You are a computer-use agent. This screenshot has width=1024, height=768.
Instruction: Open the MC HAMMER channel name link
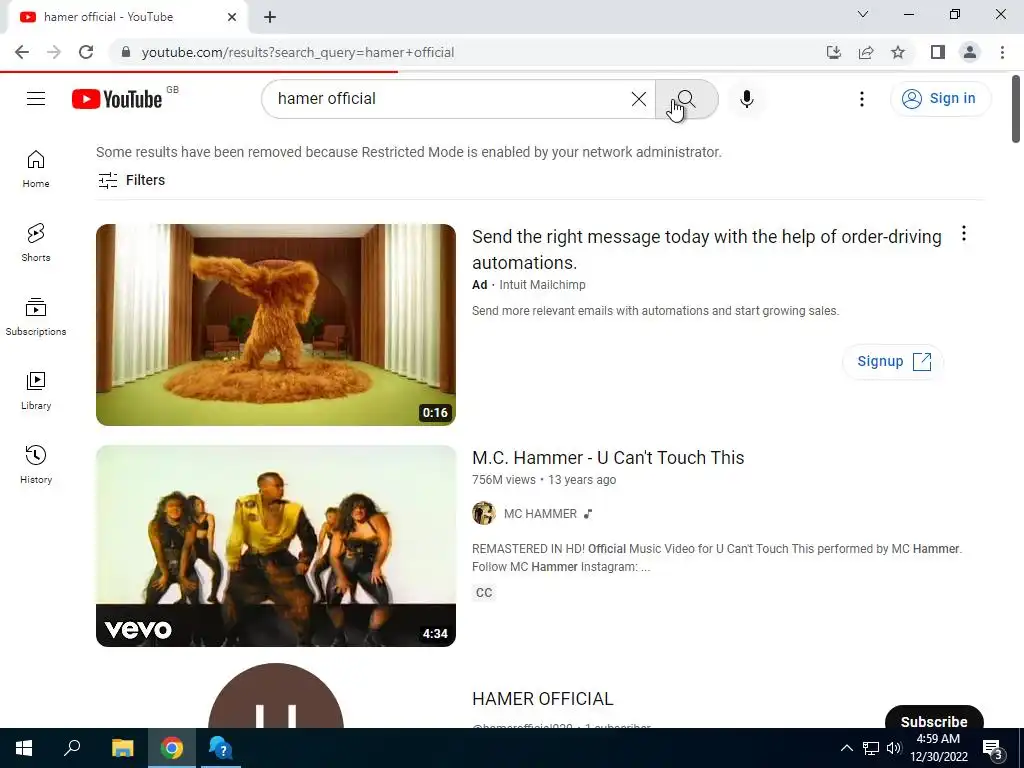540,514
